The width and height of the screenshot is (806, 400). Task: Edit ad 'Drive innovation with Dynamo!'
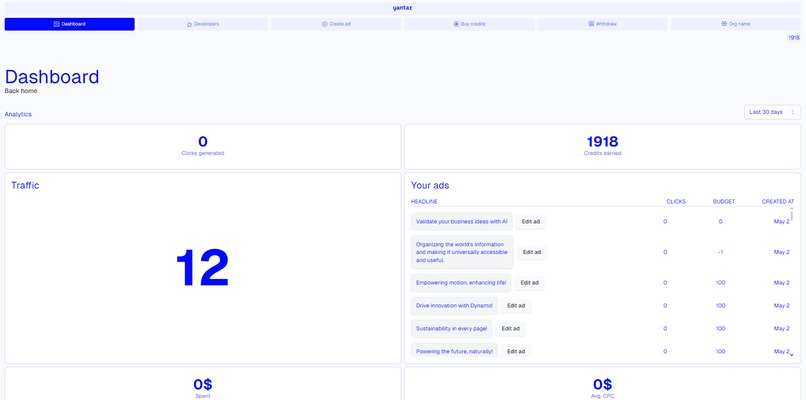516,306
